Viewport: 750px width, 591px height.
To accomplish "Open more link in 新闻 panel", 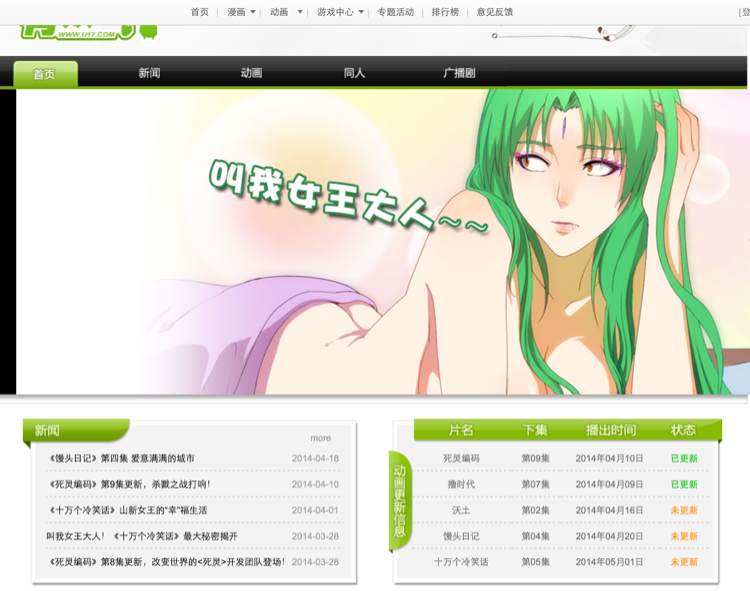I will 320,438.
